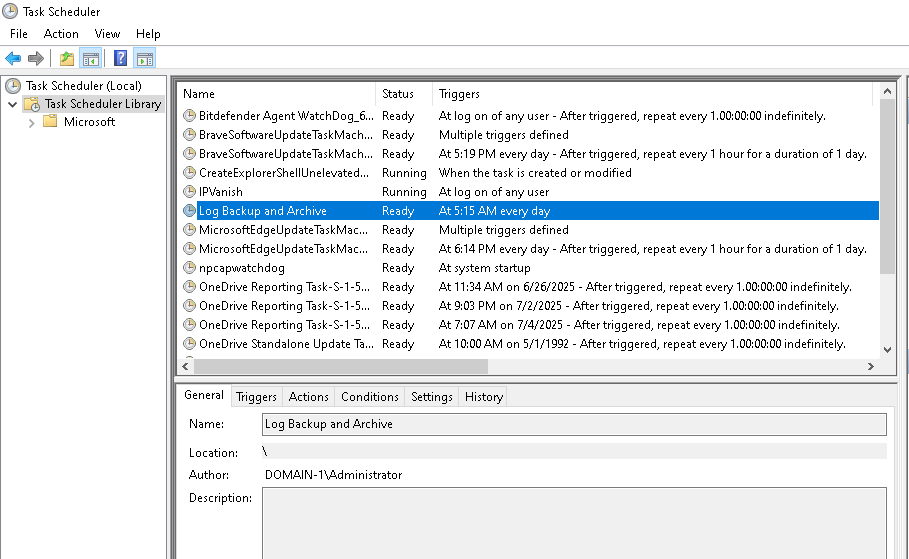The height and width of the screenshot is (559, 909).
Task: Toggle Show/Hide Action Pane toolbar icon
Action: coord(145,58)
